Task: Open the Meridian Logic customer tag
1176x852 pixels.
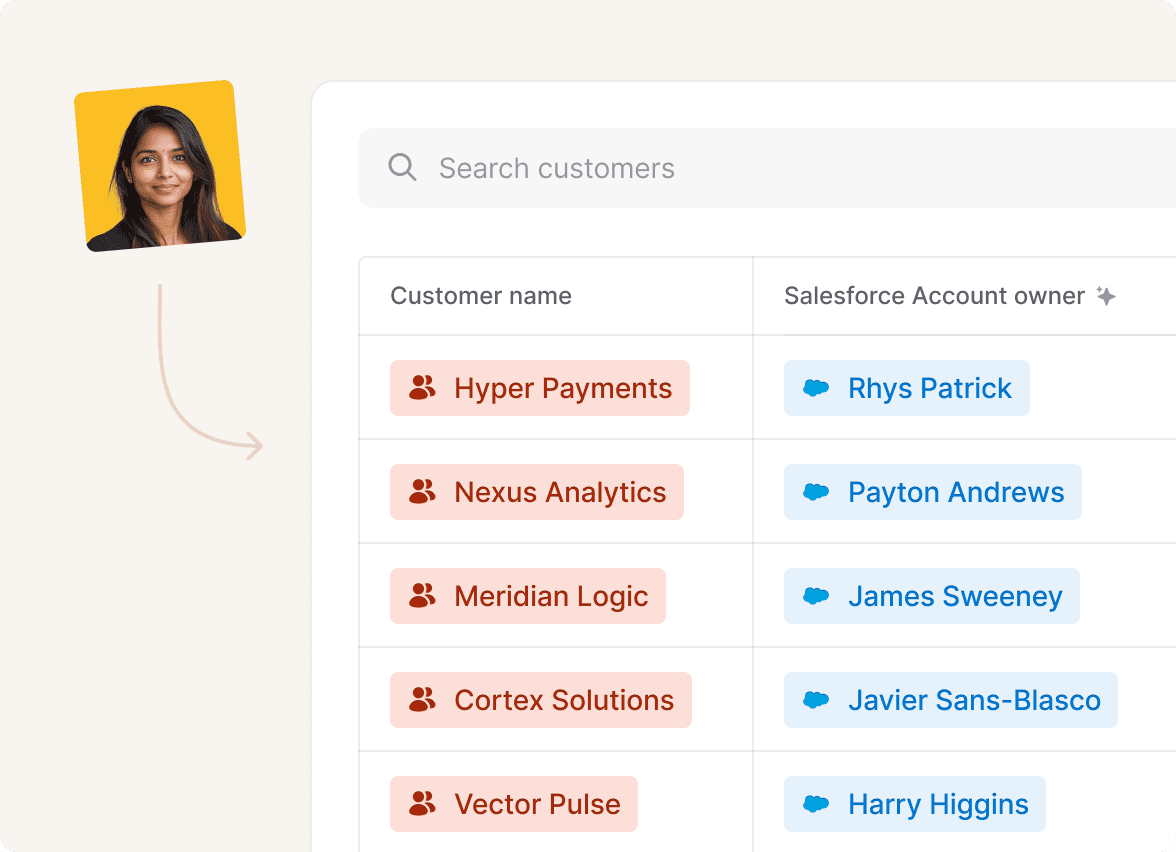Action: pos(527,596)
